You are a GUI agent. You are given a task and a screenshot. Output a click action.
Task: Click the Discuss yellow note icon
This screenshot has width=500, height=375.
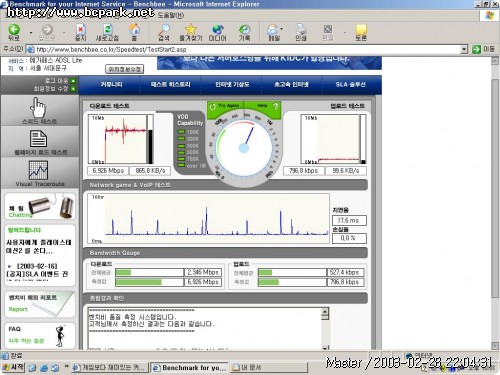click(x=361, y=30)
